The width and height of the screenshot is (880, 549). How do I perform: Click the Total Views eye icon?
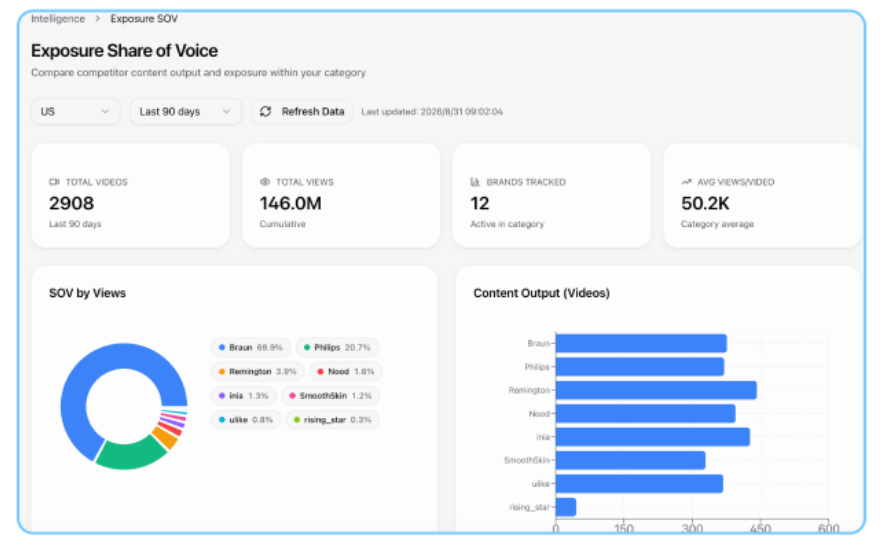265,182
